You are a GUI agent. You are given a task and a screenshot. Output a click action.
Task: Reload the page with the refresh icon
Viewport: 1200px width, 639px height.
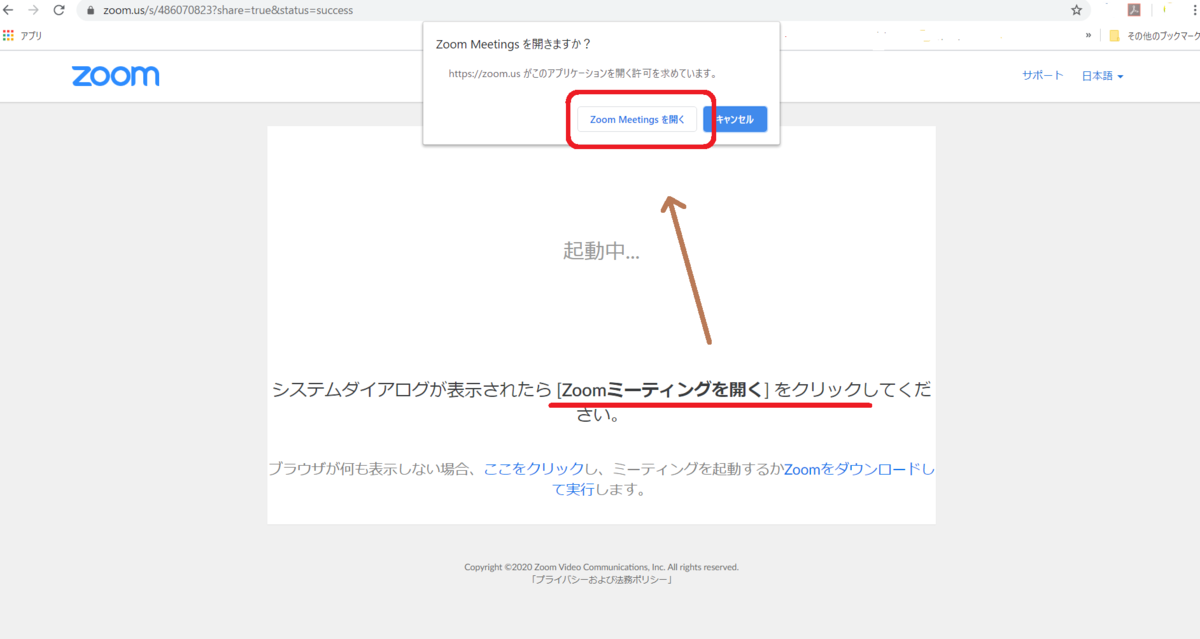pos(59,10)
